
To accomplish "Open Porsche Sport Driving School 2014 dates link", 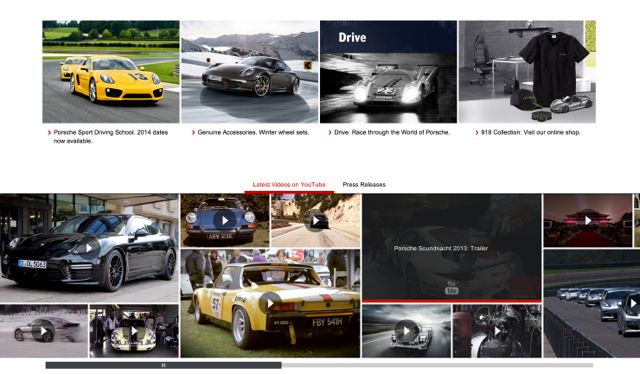I will pos(111,136).
